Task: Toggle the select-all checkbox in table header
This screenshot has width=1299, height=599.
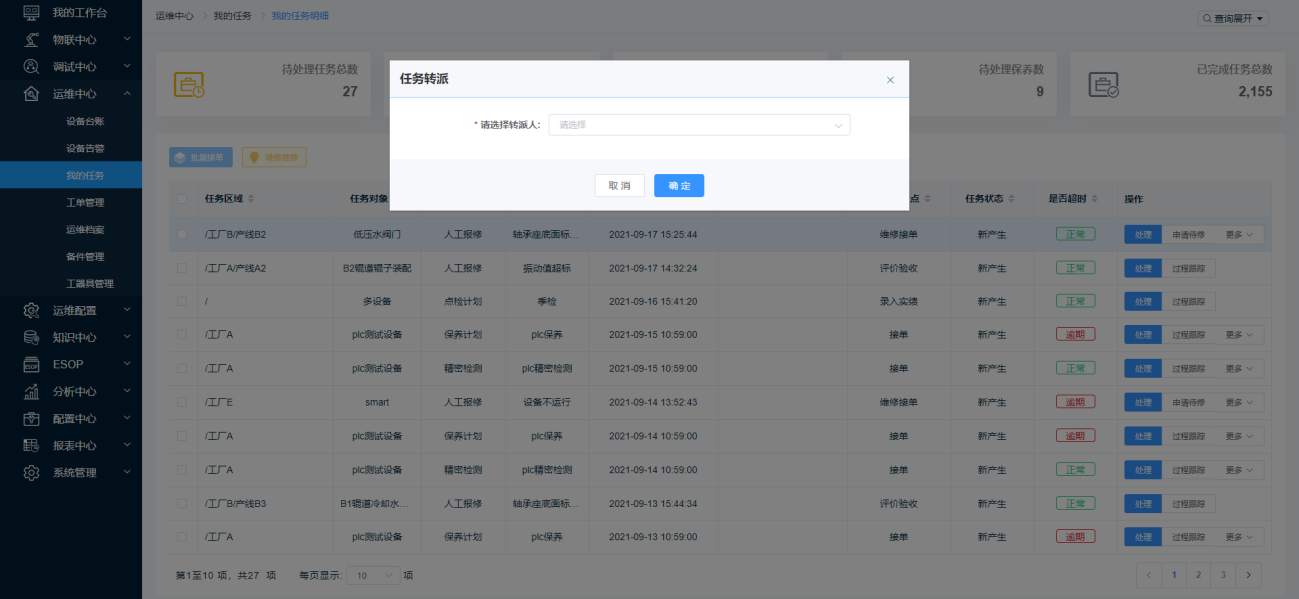Action: click(182, 199)
